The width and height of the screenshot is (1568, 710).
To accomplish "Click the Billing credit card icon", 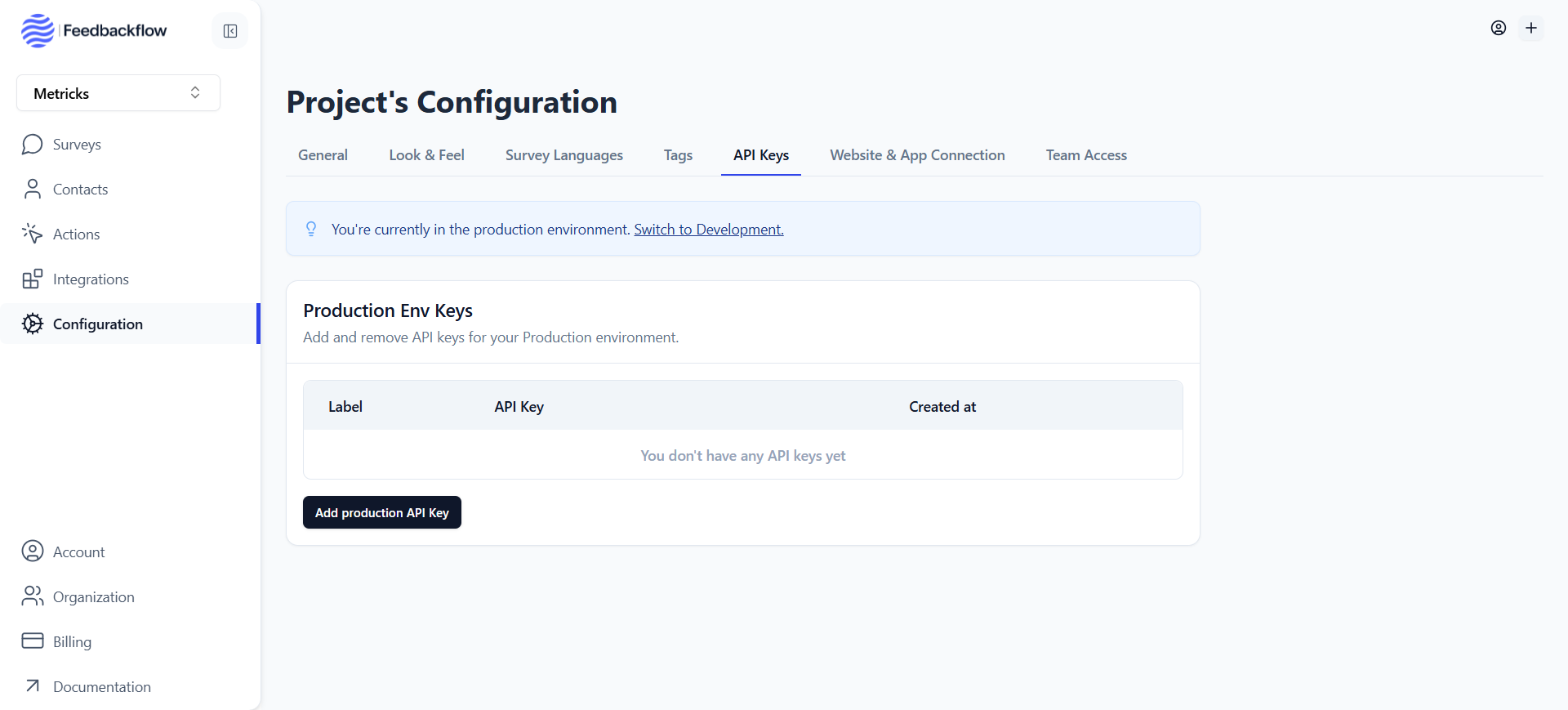I will tap(33, 641).
